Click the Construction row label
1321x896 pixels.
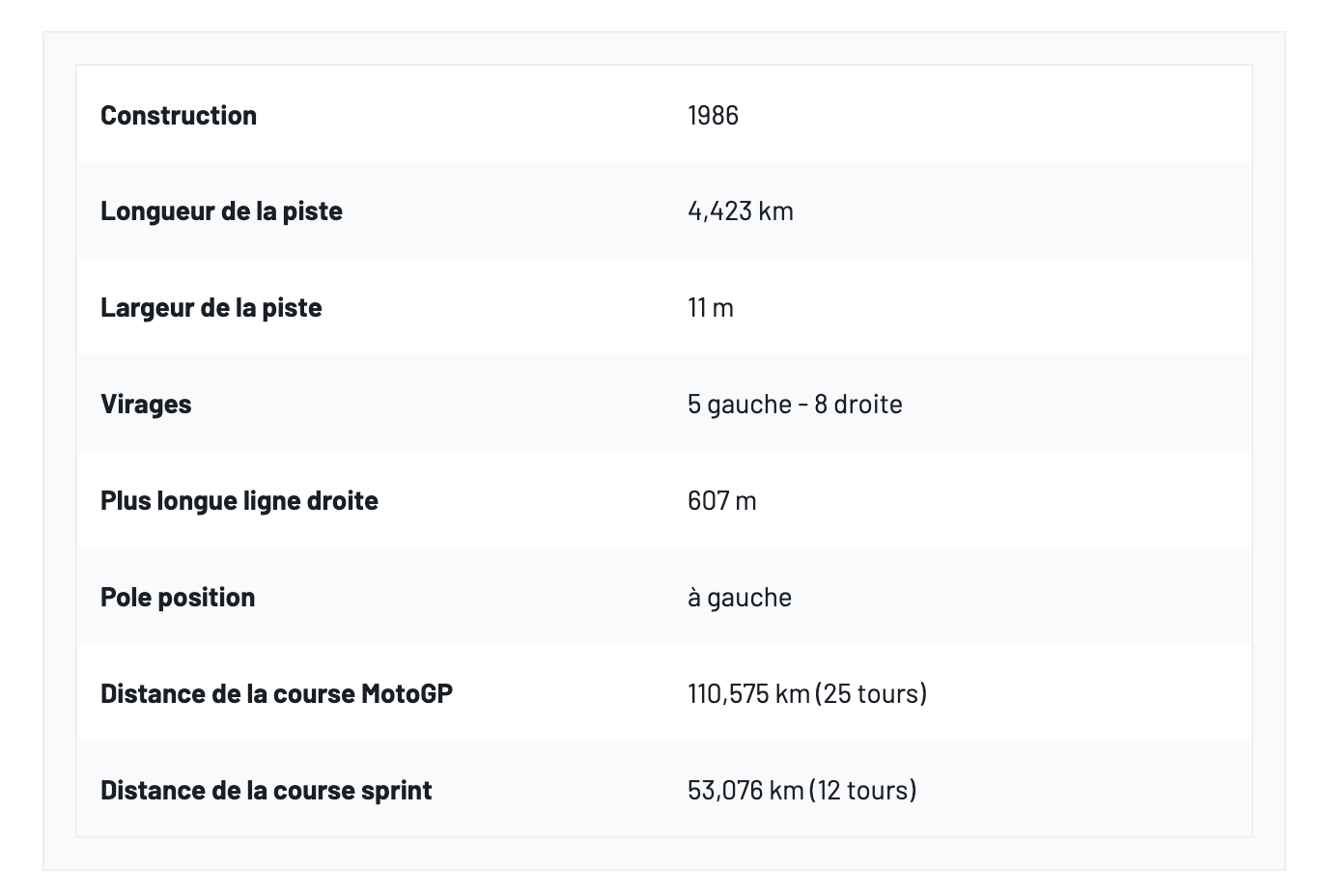(179, 115)
